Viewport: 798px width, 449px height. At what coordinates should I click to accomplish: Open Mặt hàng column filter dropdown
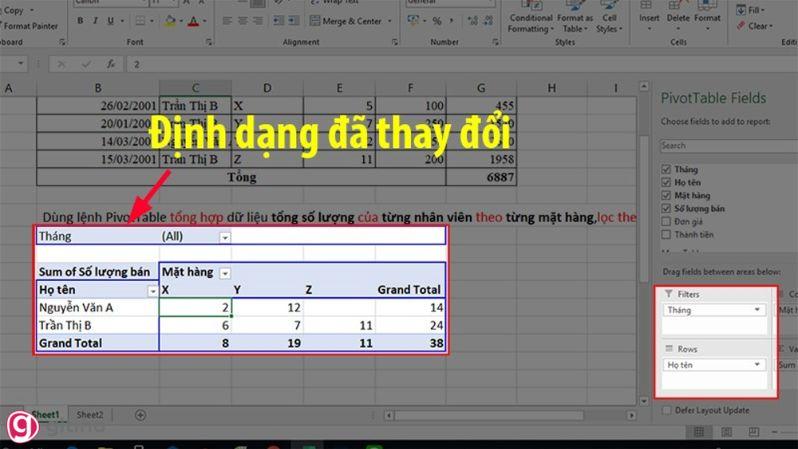(224, 273)
